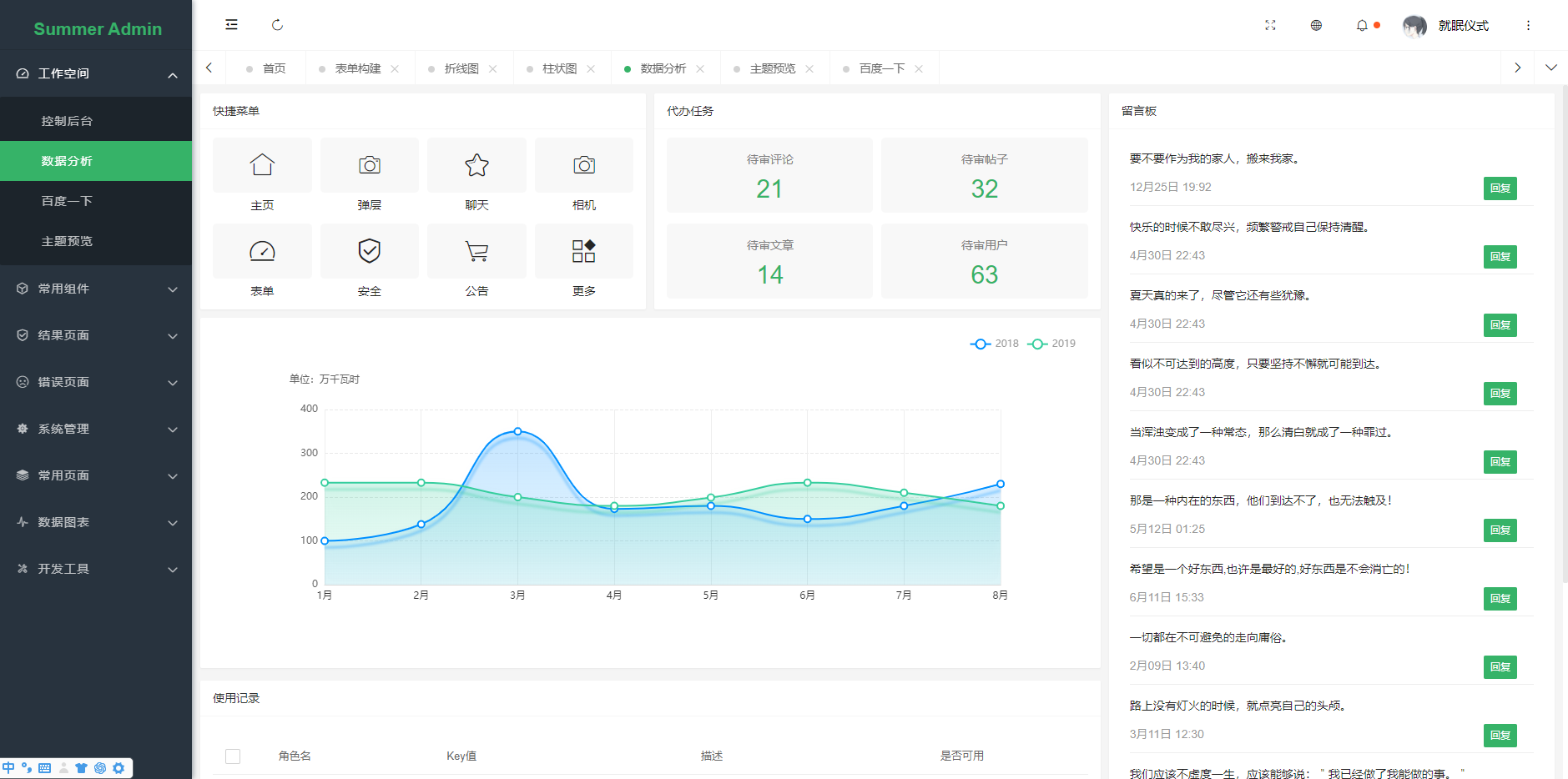This screenshot has height=779, width=1568.
Task: Open 主题预览 in the sidebar
Action: 96,241
